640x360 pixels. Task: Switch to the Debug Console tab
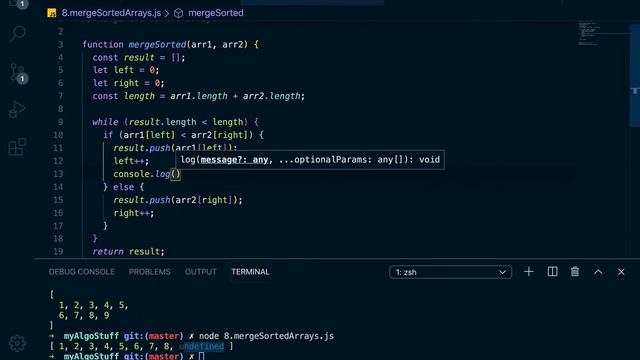pyautogui.click(x=82, y=272)
